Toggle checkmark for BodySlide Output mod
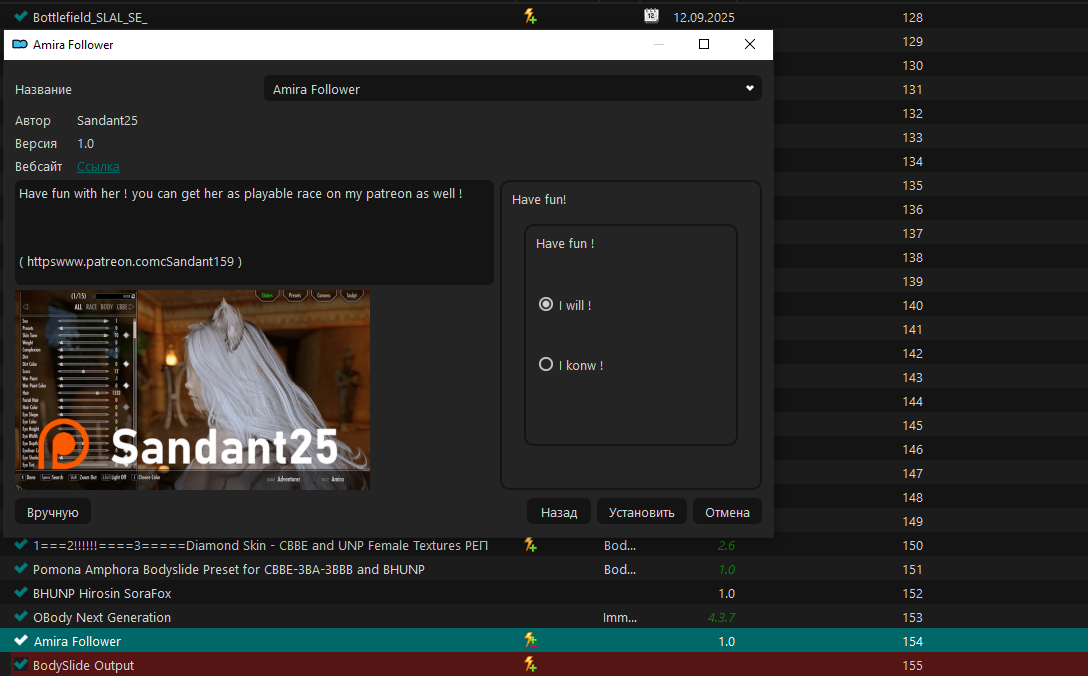 (x=21, y=665)
